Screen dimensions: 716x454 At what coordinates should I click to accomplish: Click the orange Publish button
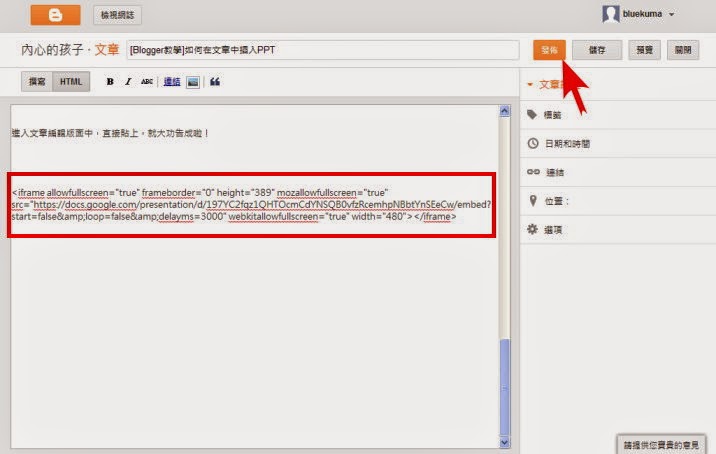[549, 50]
